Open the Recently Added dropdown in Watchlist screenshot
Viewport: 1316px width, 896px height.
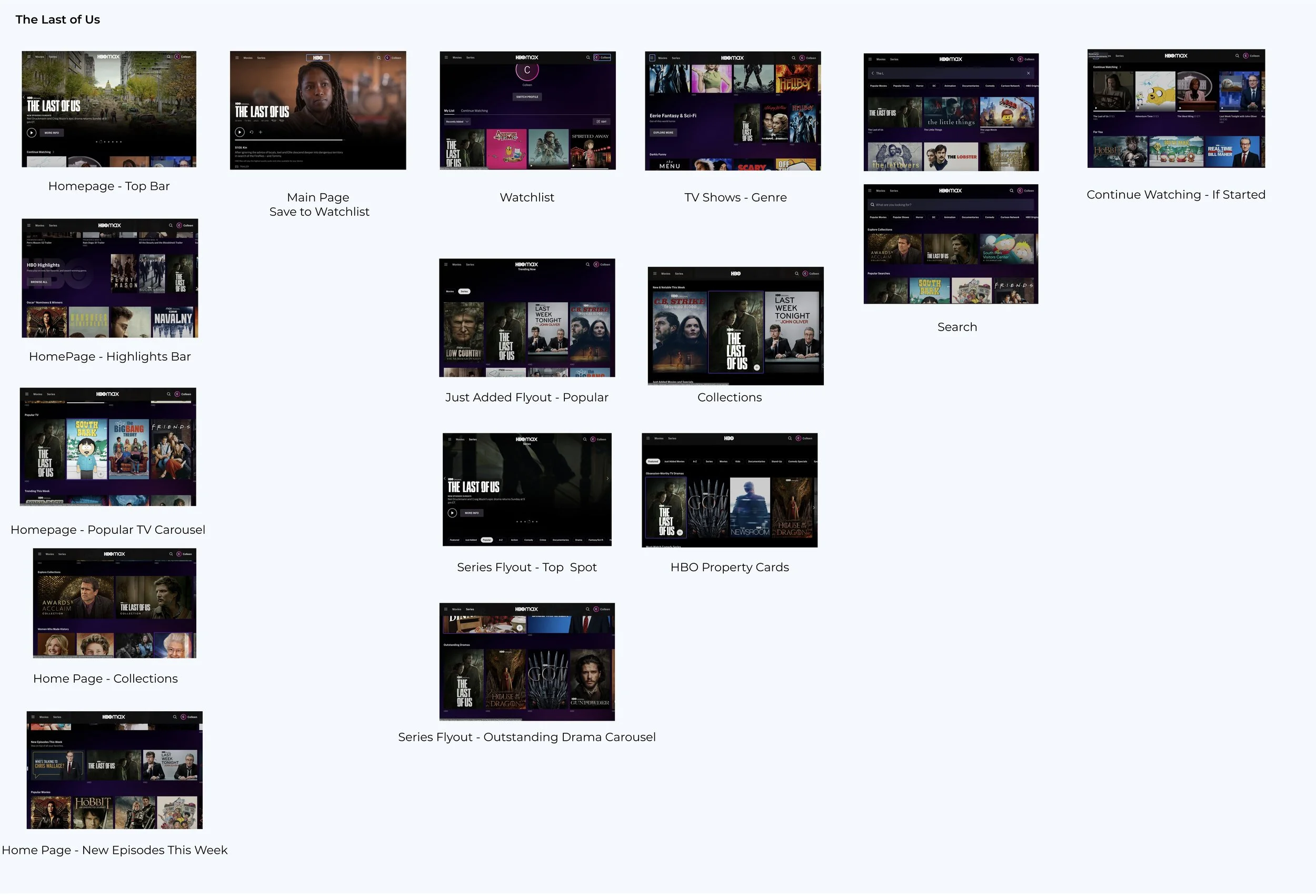coord(457,122)
